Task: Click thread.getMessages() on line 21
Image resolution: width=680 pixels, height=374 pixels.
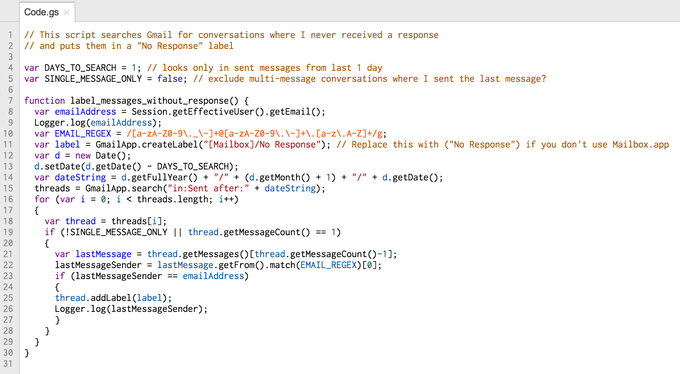Action: [x=198, y=254]
